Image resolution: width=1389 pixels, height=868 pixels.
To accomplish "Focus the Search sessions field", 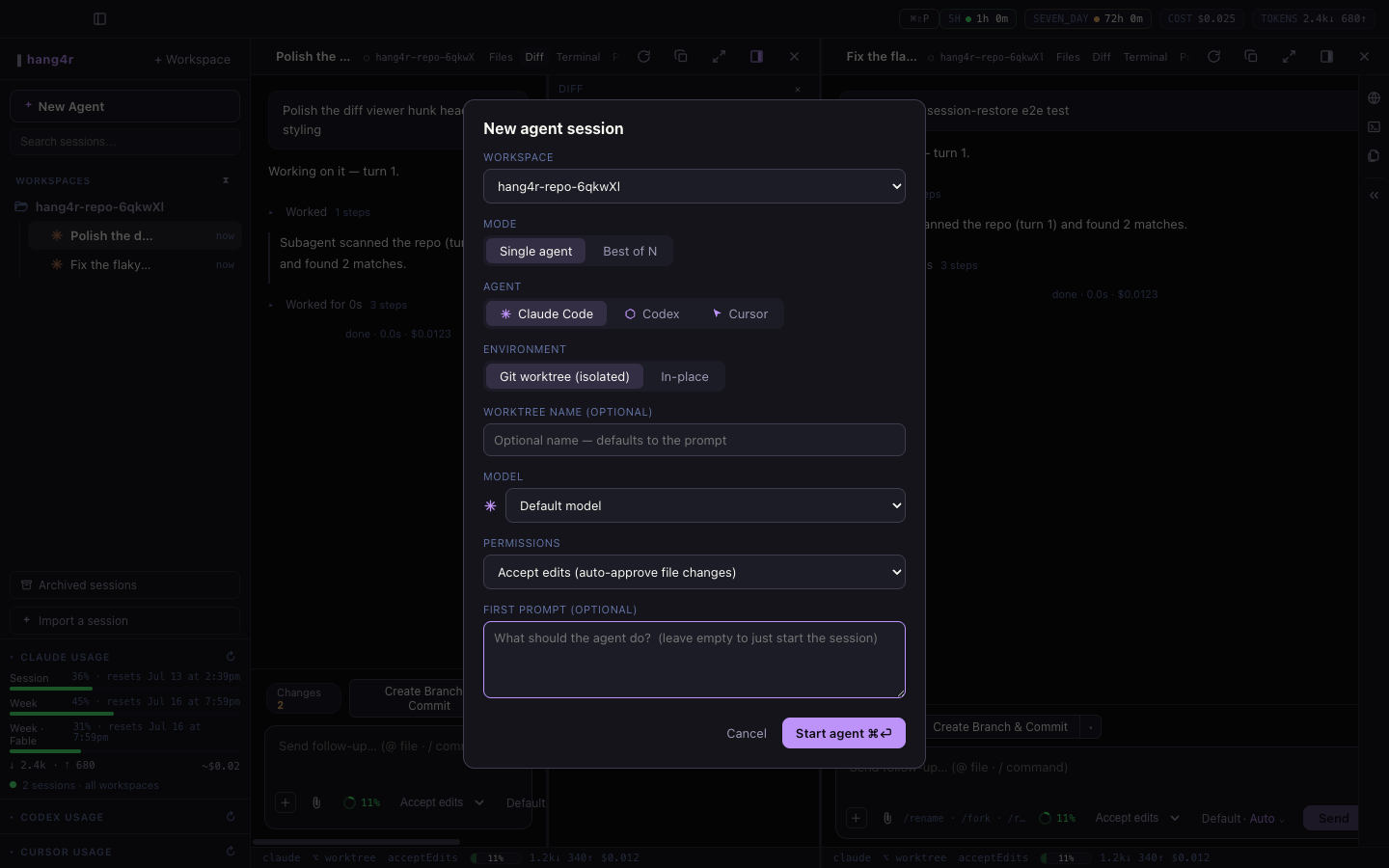I will pos(124,142).
